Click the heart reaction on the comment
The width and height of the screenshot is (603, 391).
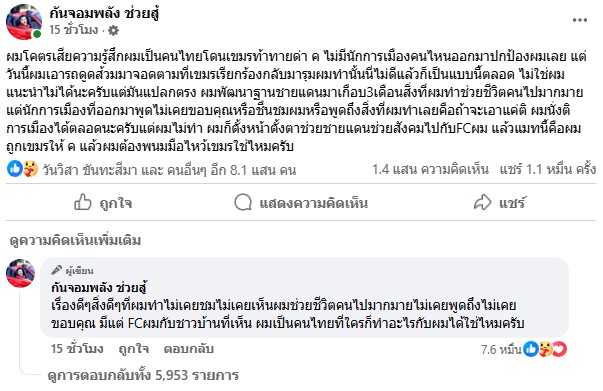pos(560,349)
